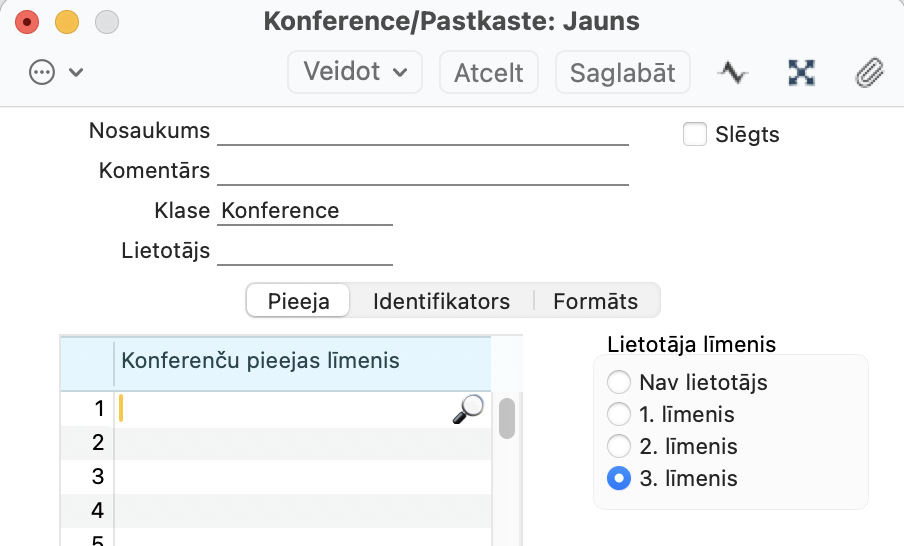This screenshot has height=546, width=904.
Task: Open attachments via the paperclip icon
Action: 869,72
